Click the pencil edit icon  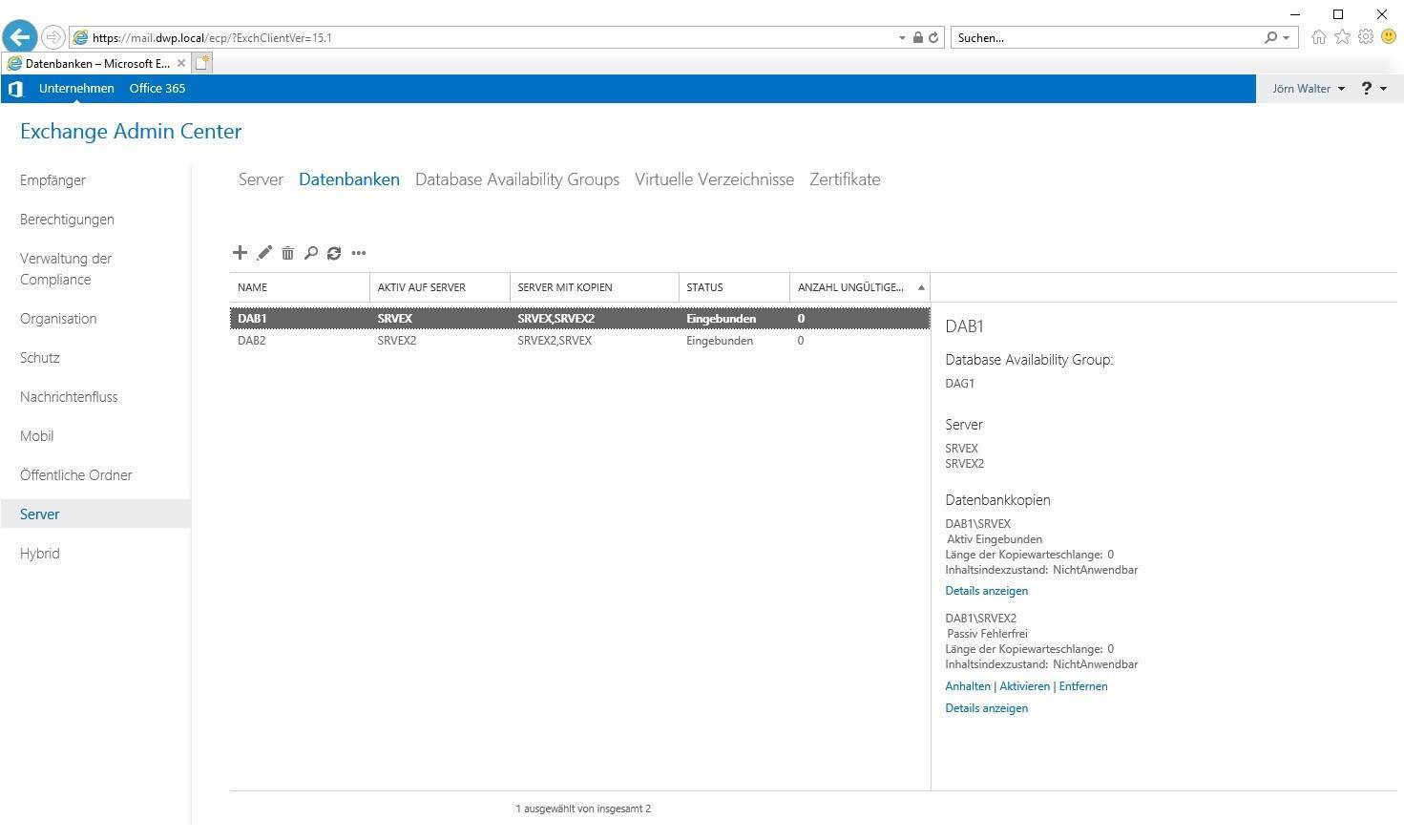pos(264,253)
